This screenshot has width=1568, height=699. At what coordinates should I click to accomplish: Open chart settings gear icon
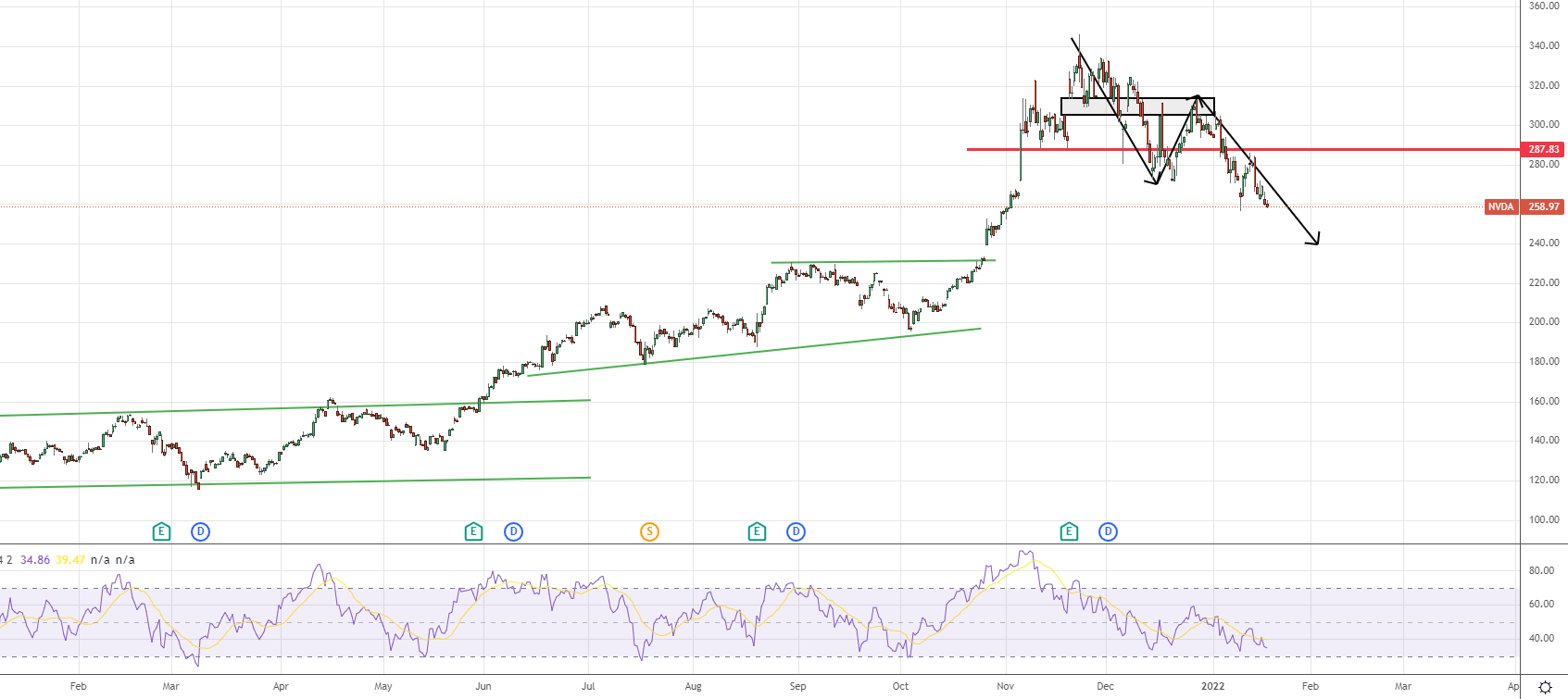[1545, 687]
